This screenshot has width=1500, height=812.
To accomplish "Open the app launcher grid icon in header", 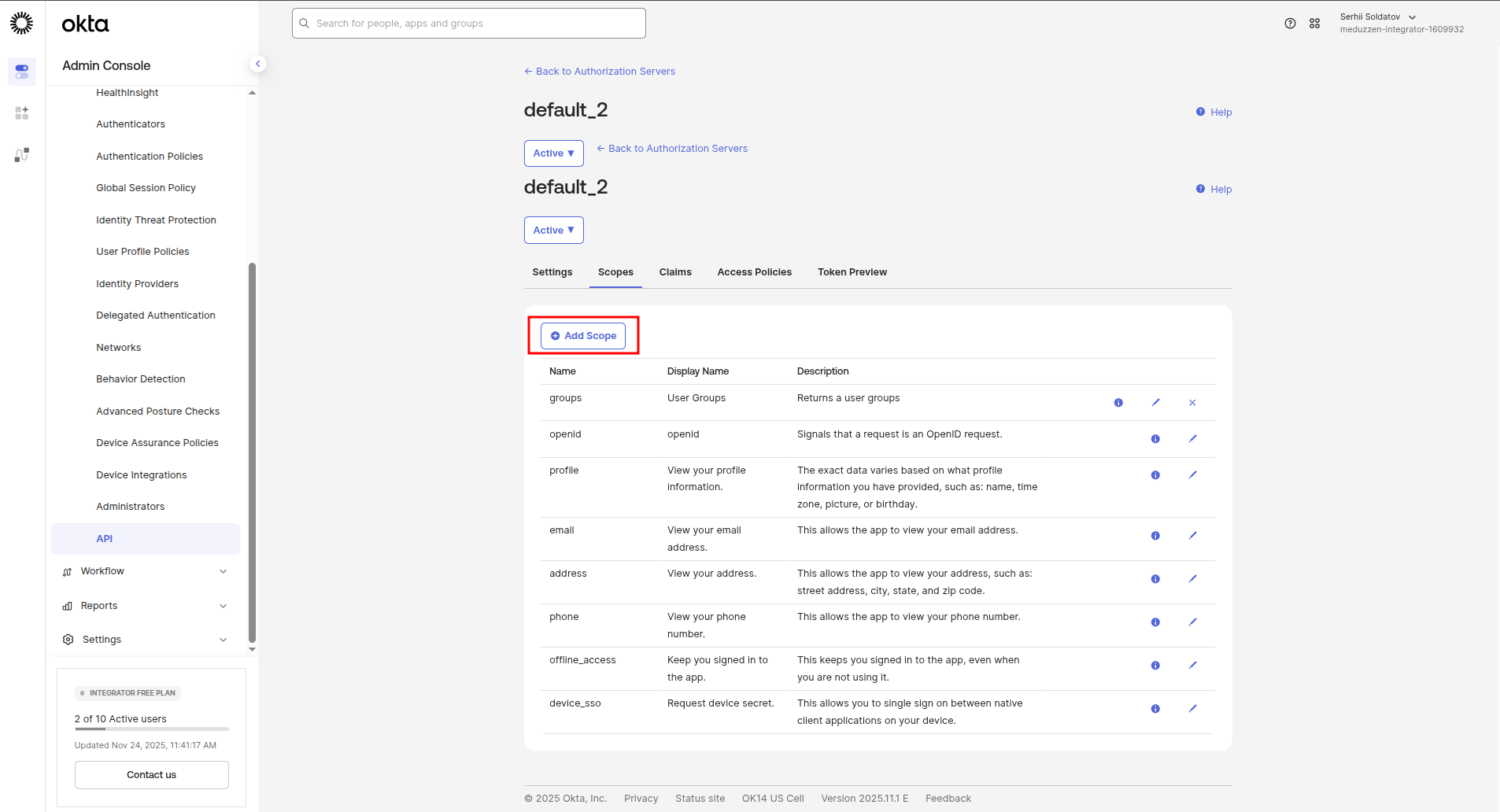I will (x=1314, y=24).
